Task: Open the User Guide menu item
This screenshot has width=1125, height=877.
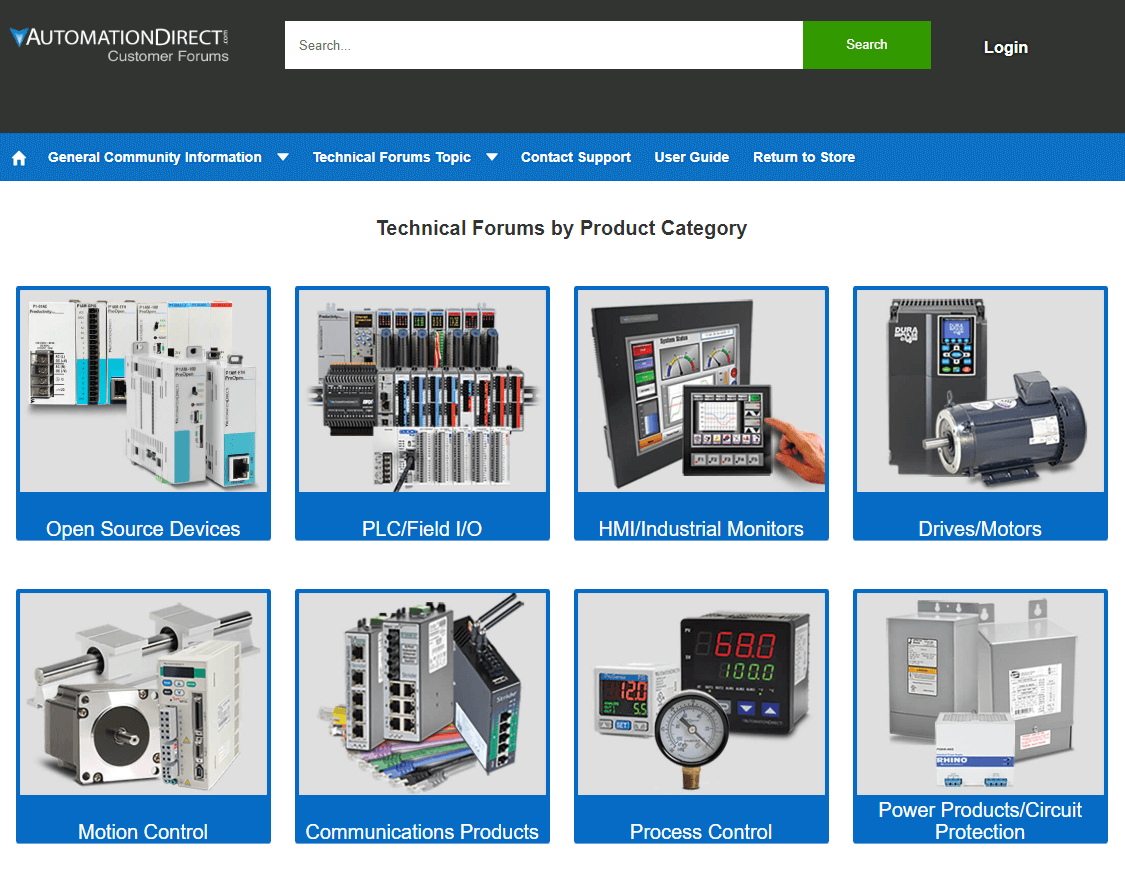Action: point(691,157)
